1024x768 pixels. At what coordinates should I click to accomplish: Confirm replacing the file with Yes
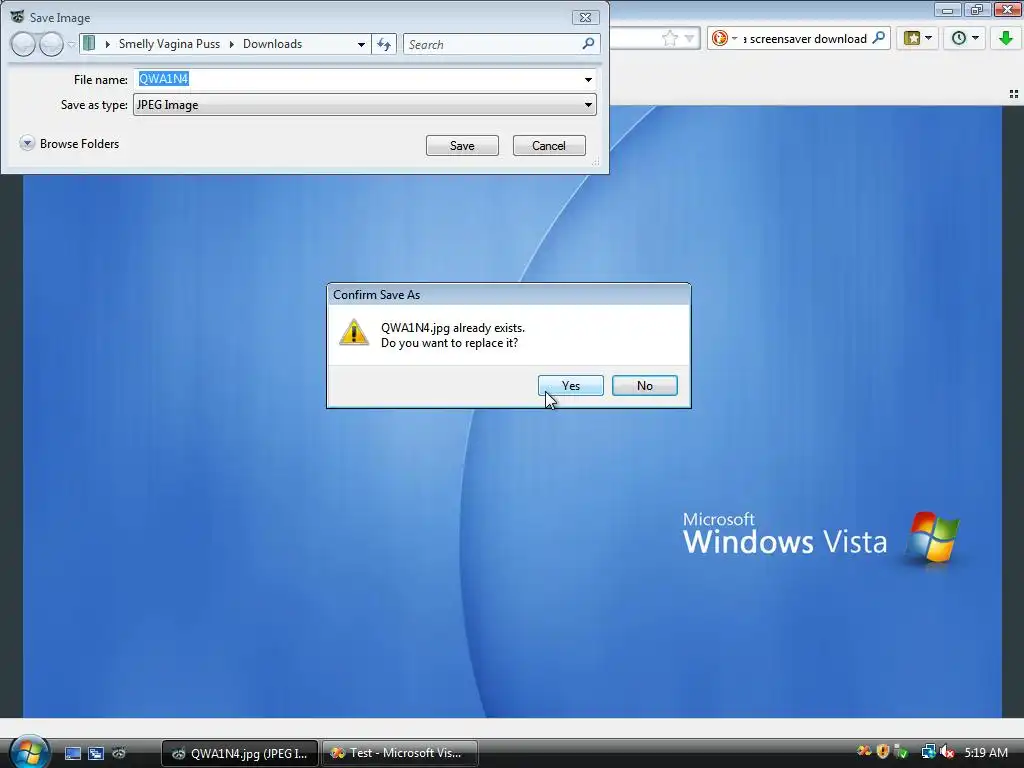coord(570,385)
